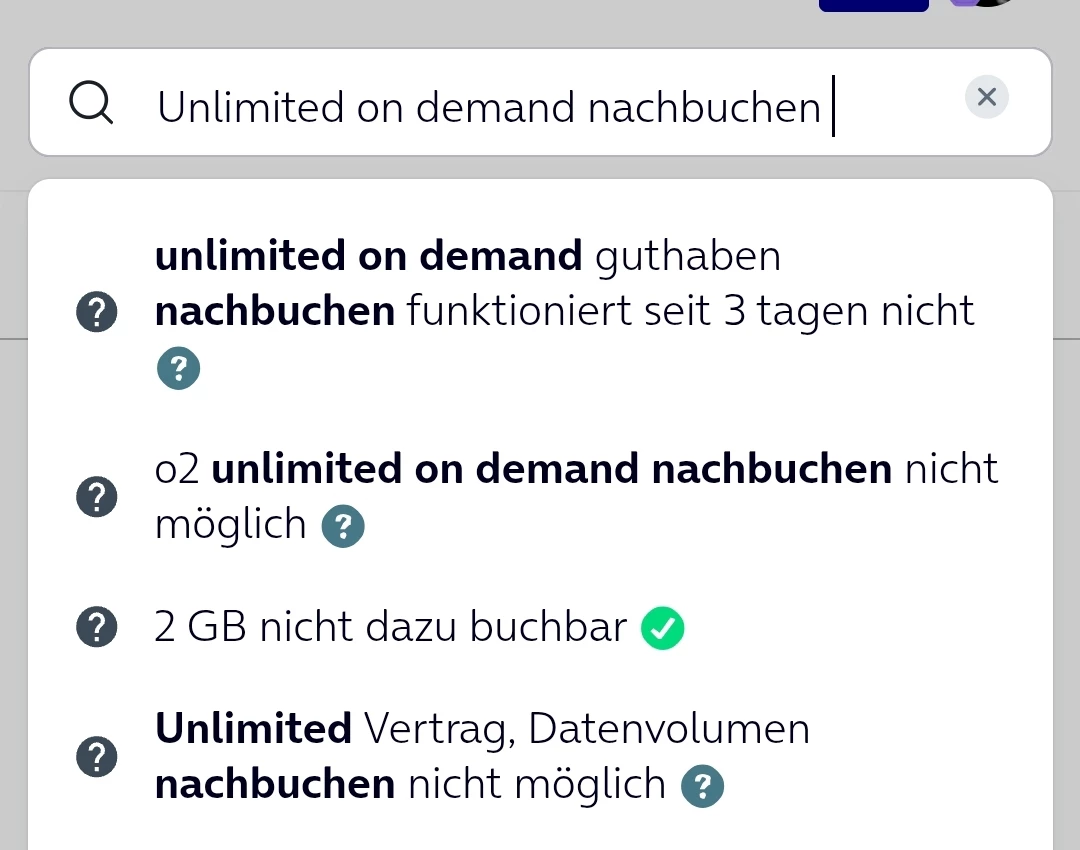Click the dark question icon beside 'o2 unlimited on demand'
The height and width of the screenshot is (850, 1080).
97,497
